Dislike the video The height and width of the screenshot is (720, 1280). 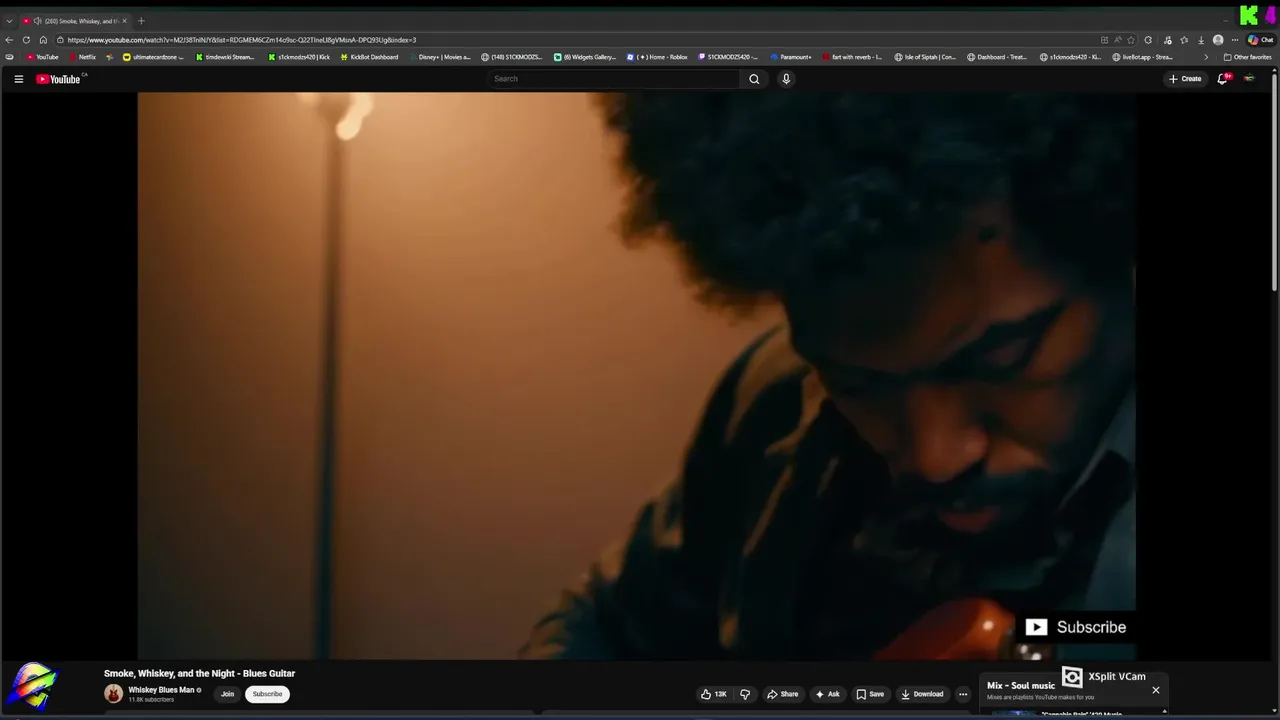745,694
